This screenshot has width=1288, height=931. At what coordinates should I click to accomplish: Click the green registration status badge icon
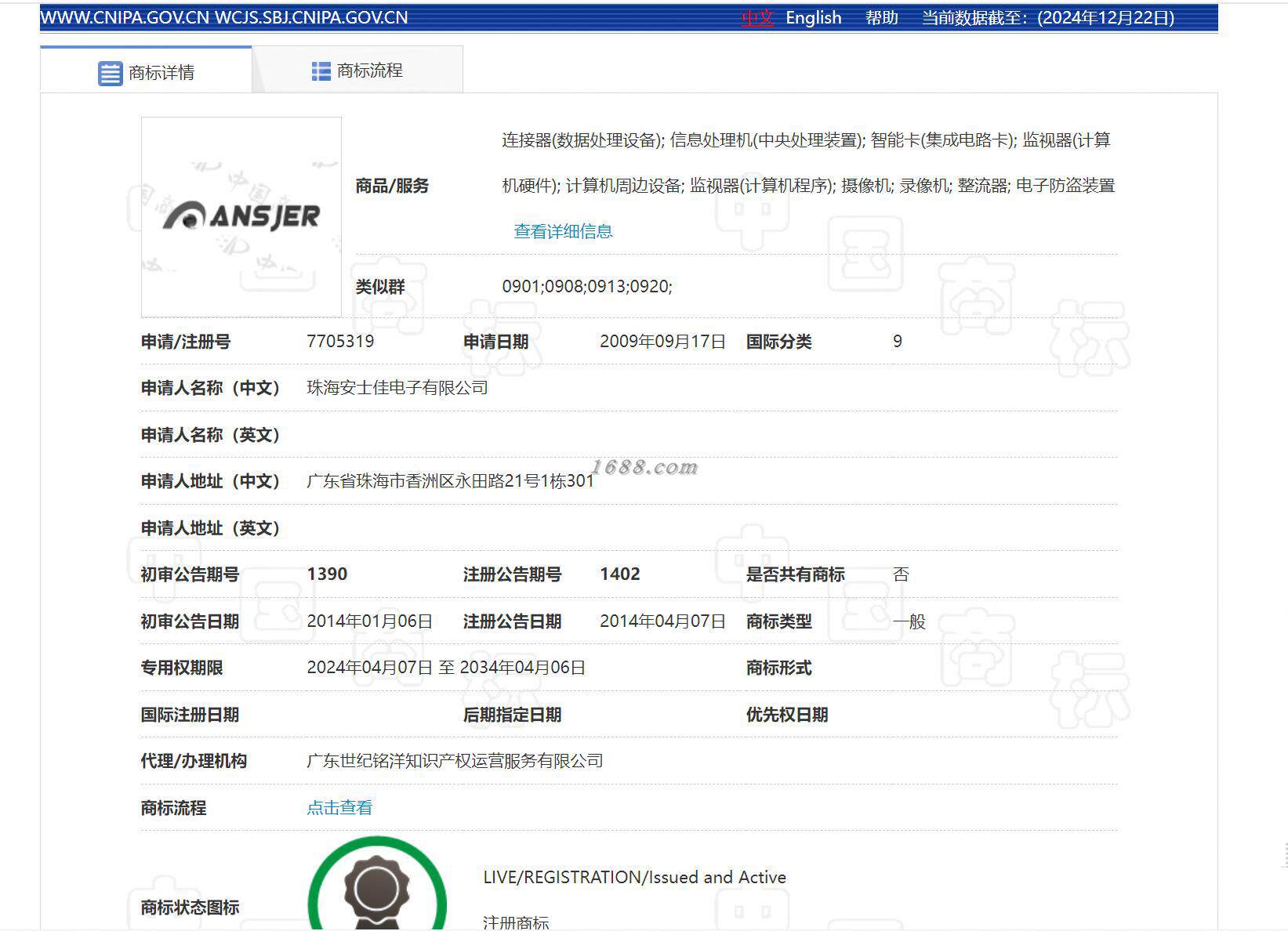tap(377, 886)
